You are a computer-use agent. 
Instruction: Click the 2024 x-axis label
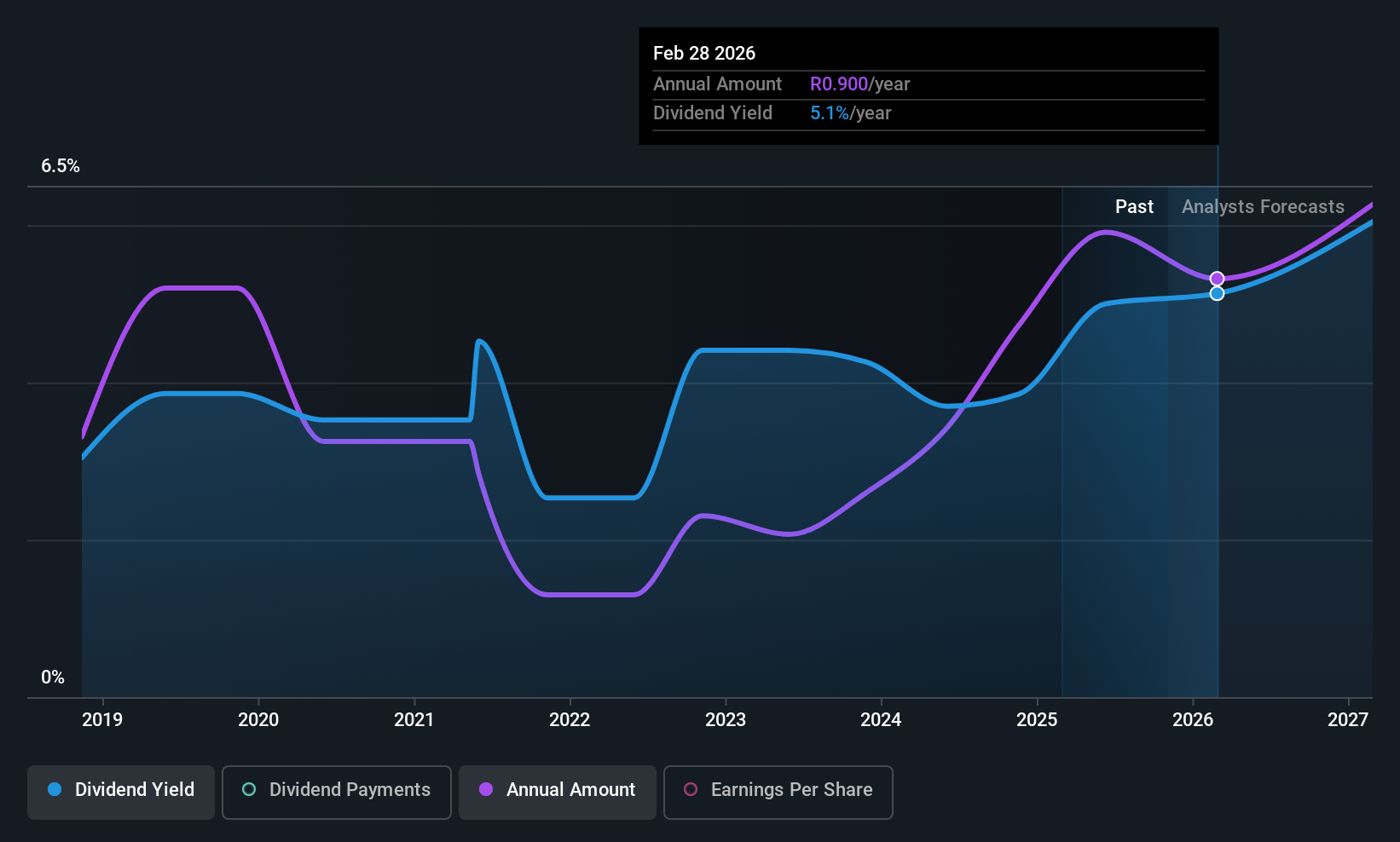click(x=881, y=719)
